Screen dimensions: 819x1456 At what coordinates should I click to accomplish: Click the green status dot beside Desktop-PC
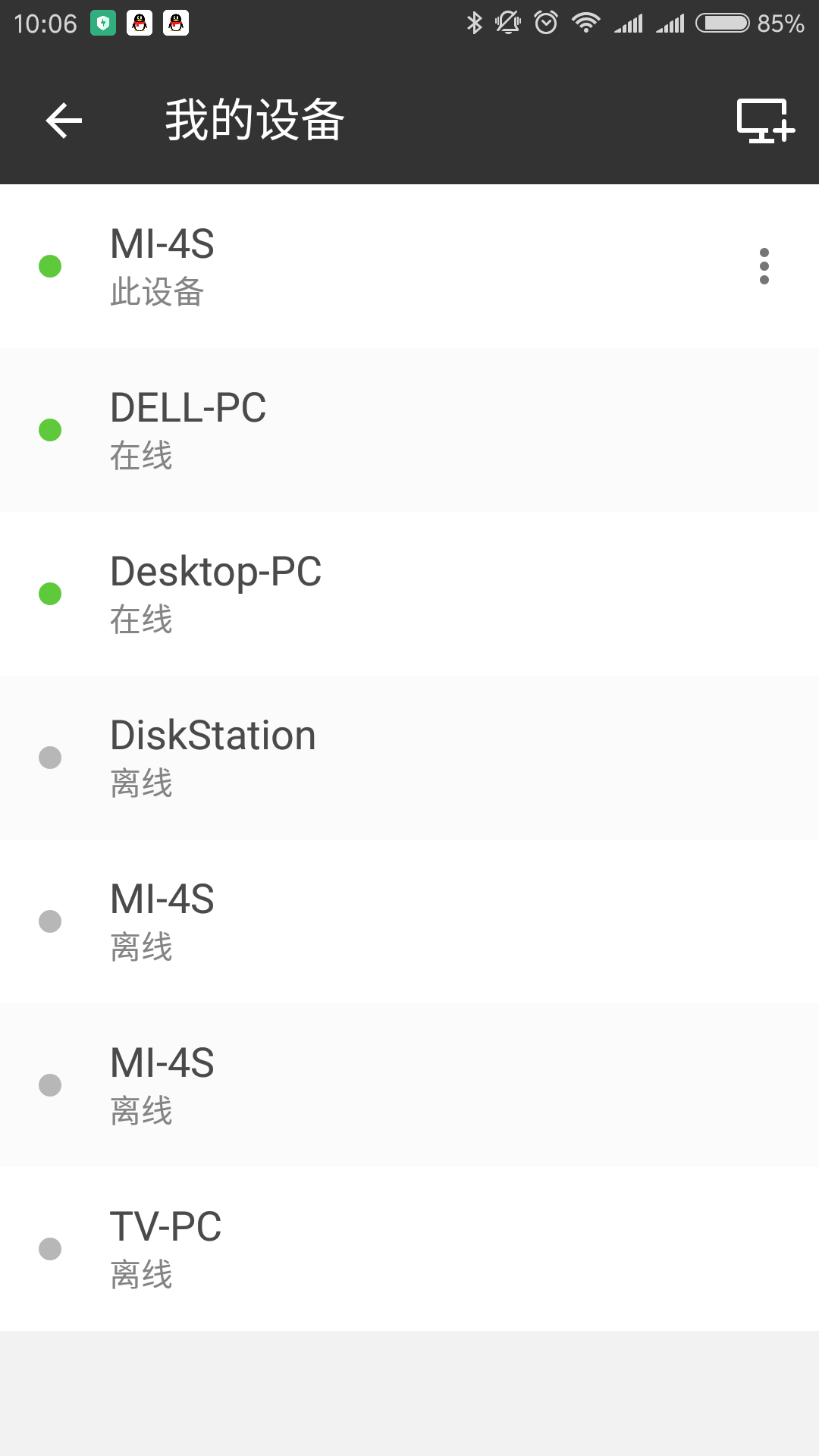tap(50, 594)
